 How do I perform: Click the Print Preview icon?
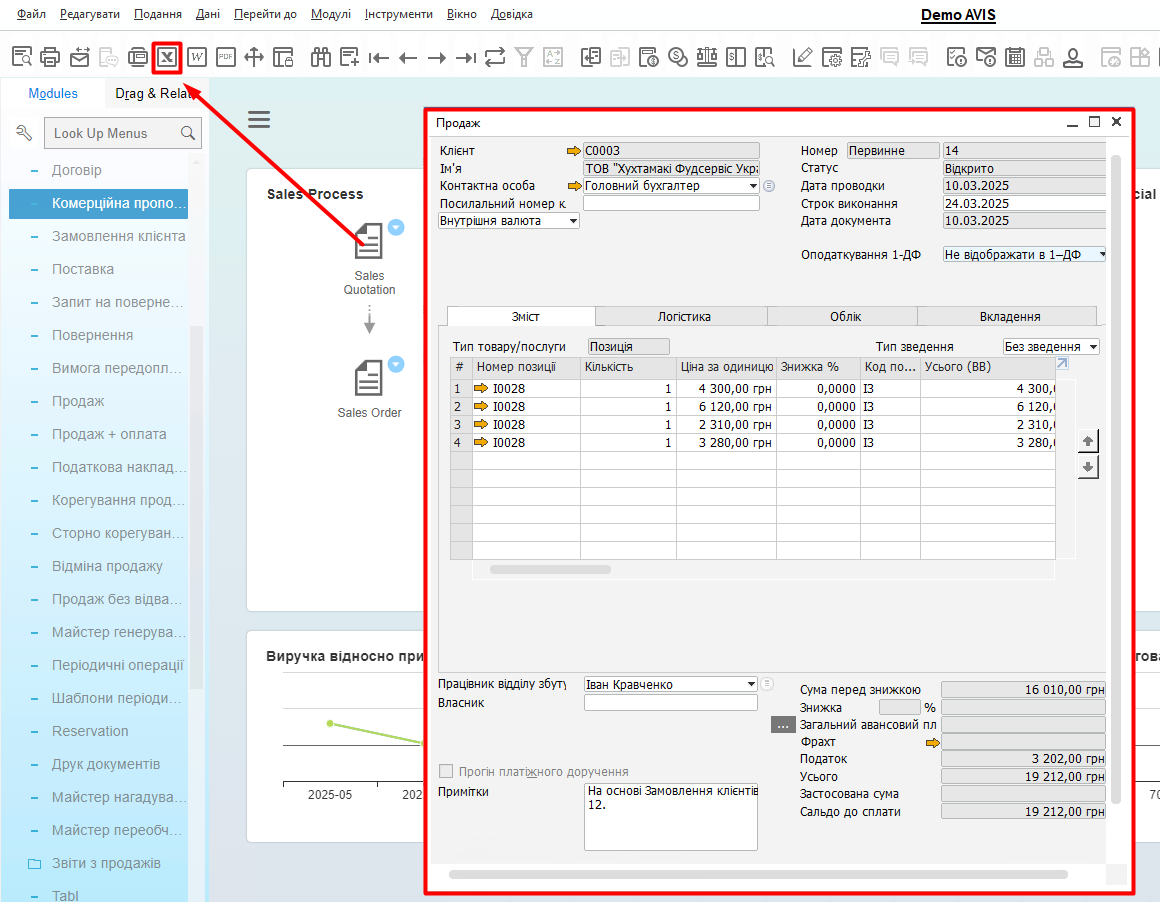point(22,57)
